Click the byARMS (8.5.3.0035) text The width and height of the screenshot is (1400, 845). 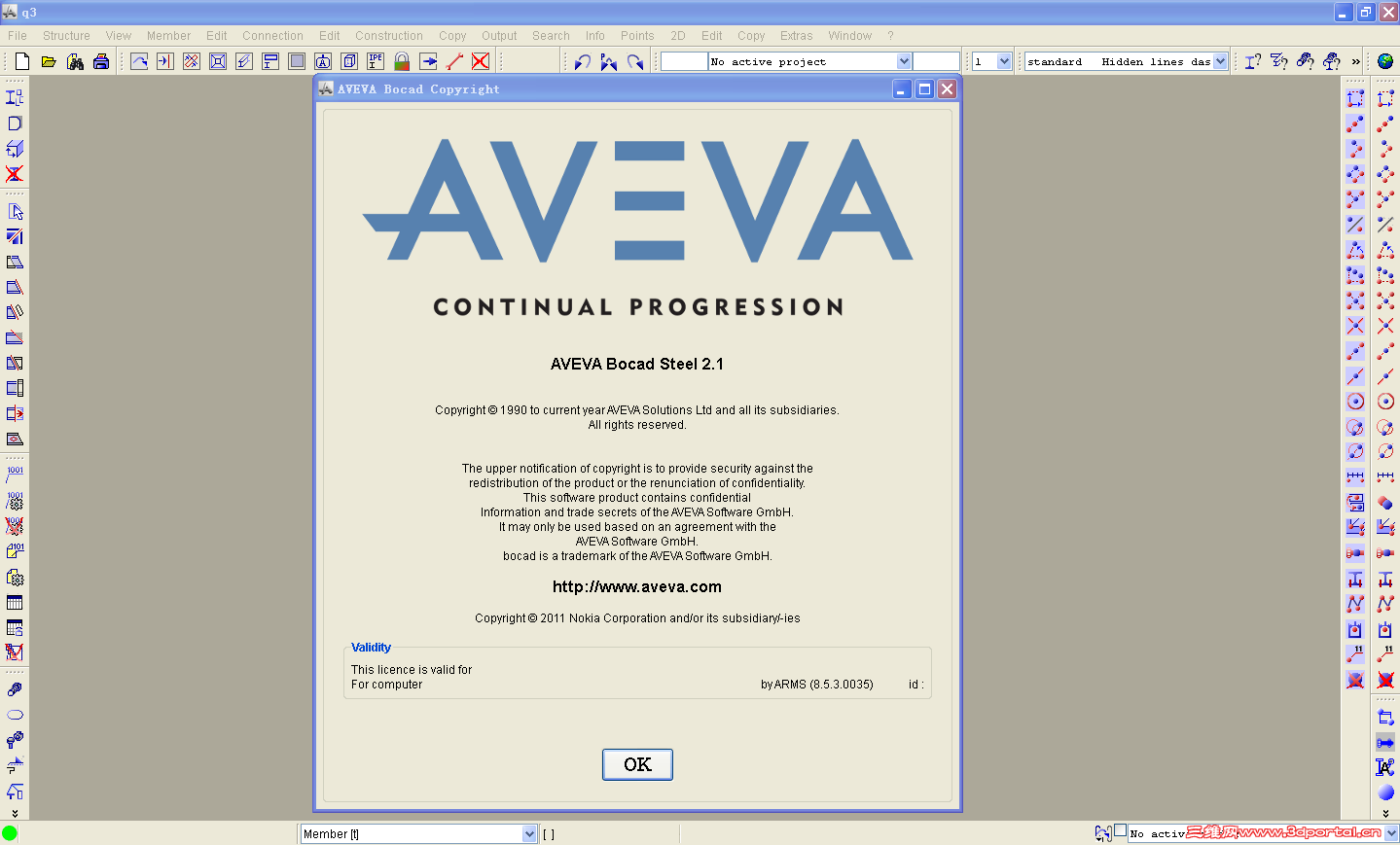click(817, 685)
